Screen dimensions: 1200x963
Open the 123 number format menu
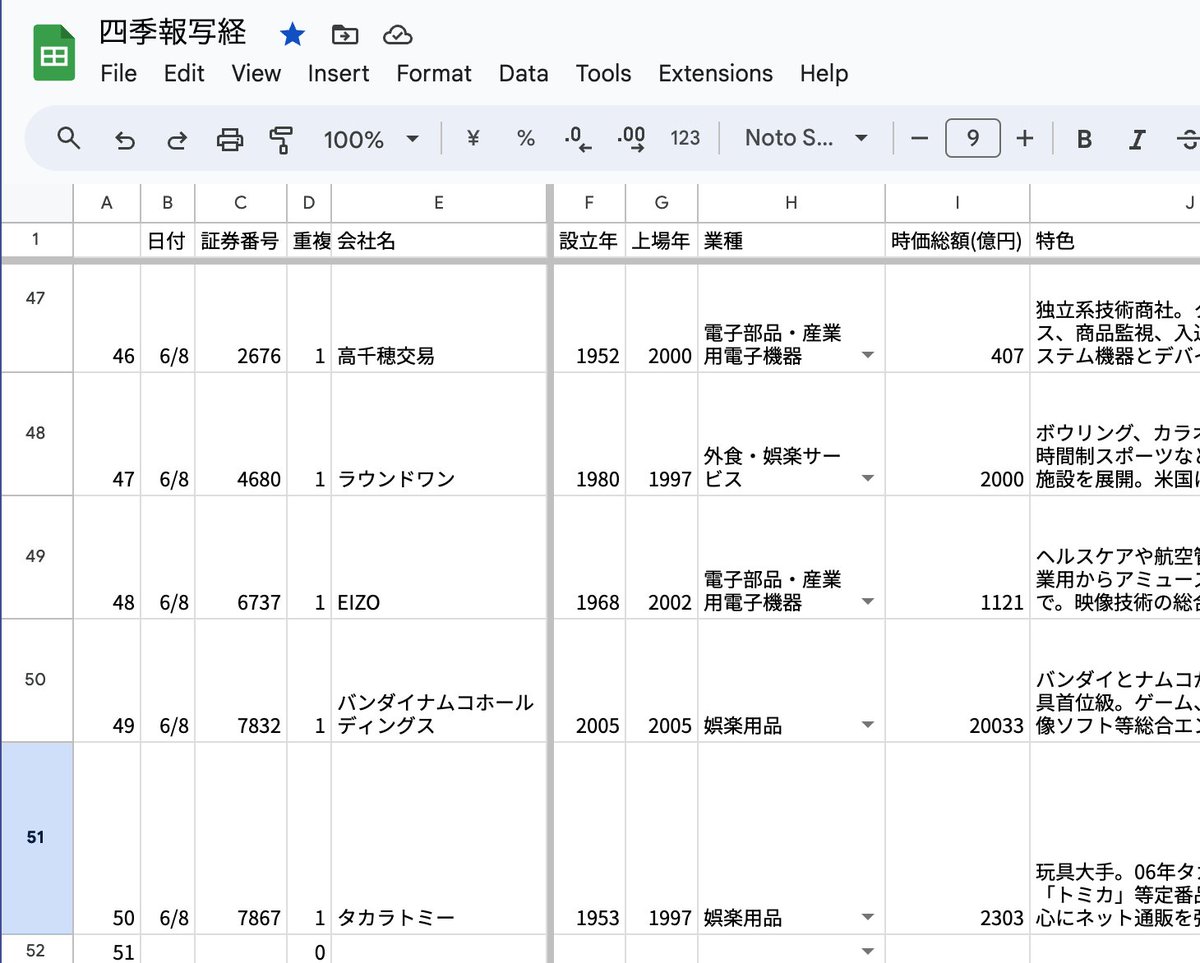click(x=686, y=138)
